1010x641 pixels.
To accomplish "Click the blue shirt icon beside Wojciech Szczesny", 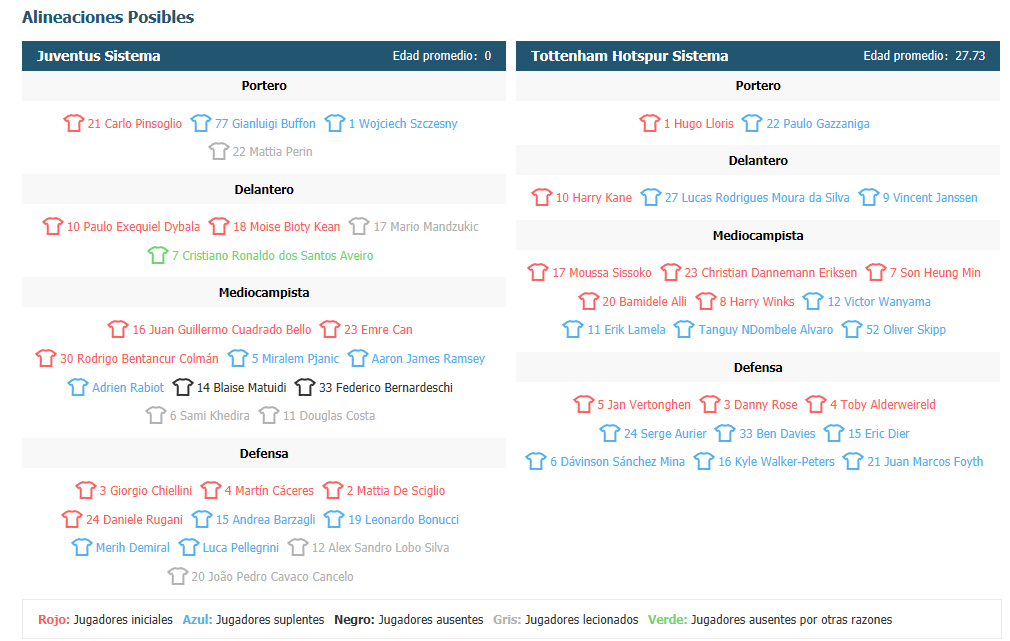I will pos(335,123).
